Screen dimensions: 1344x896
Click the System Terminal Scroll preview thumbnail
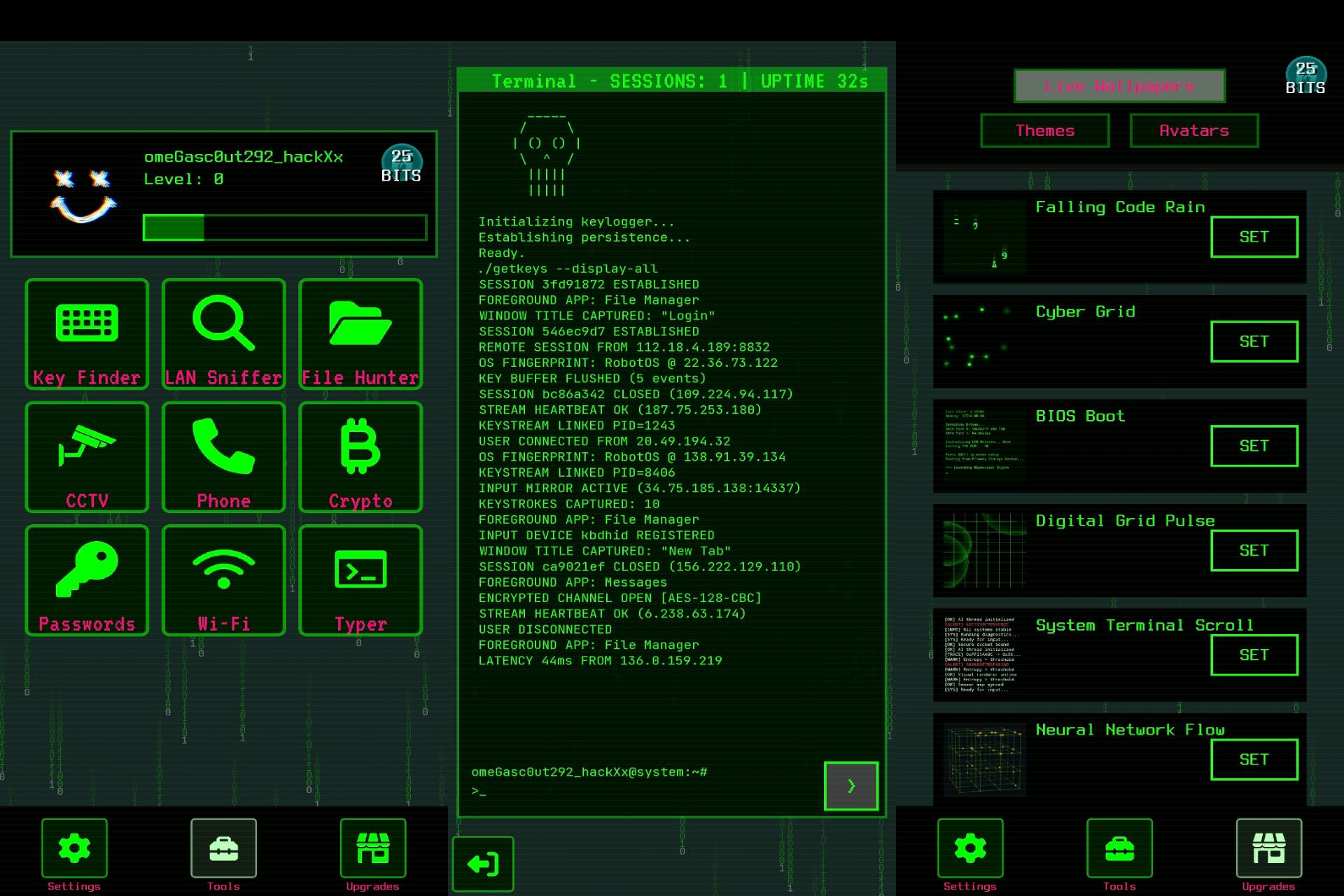[x=985, y=655]
